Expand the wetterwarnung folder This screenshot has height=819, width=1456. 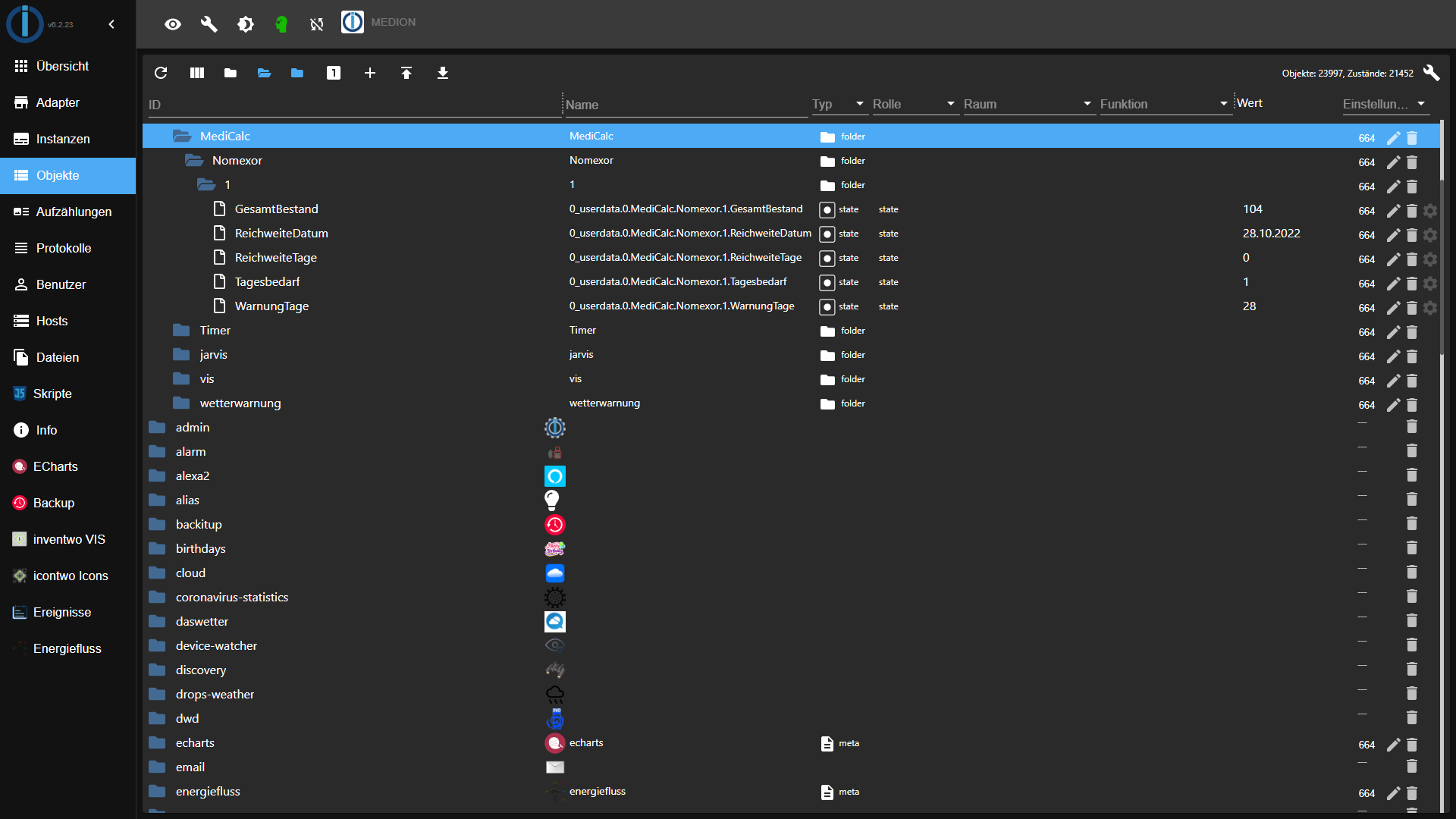pos(181,403)
